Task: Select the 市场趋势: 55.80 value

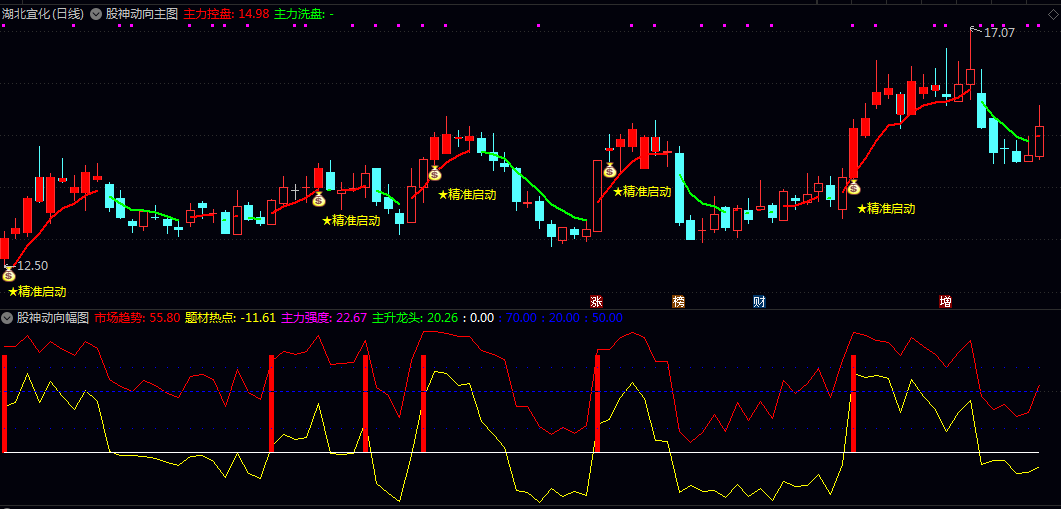Action: click(137, 318)
